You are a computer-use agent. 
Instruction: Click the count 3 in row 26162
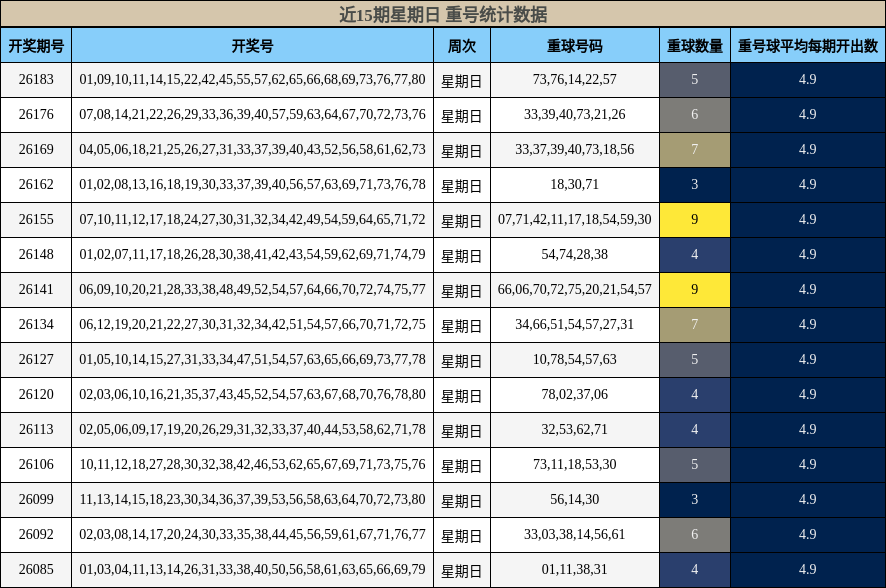point(694,185)
